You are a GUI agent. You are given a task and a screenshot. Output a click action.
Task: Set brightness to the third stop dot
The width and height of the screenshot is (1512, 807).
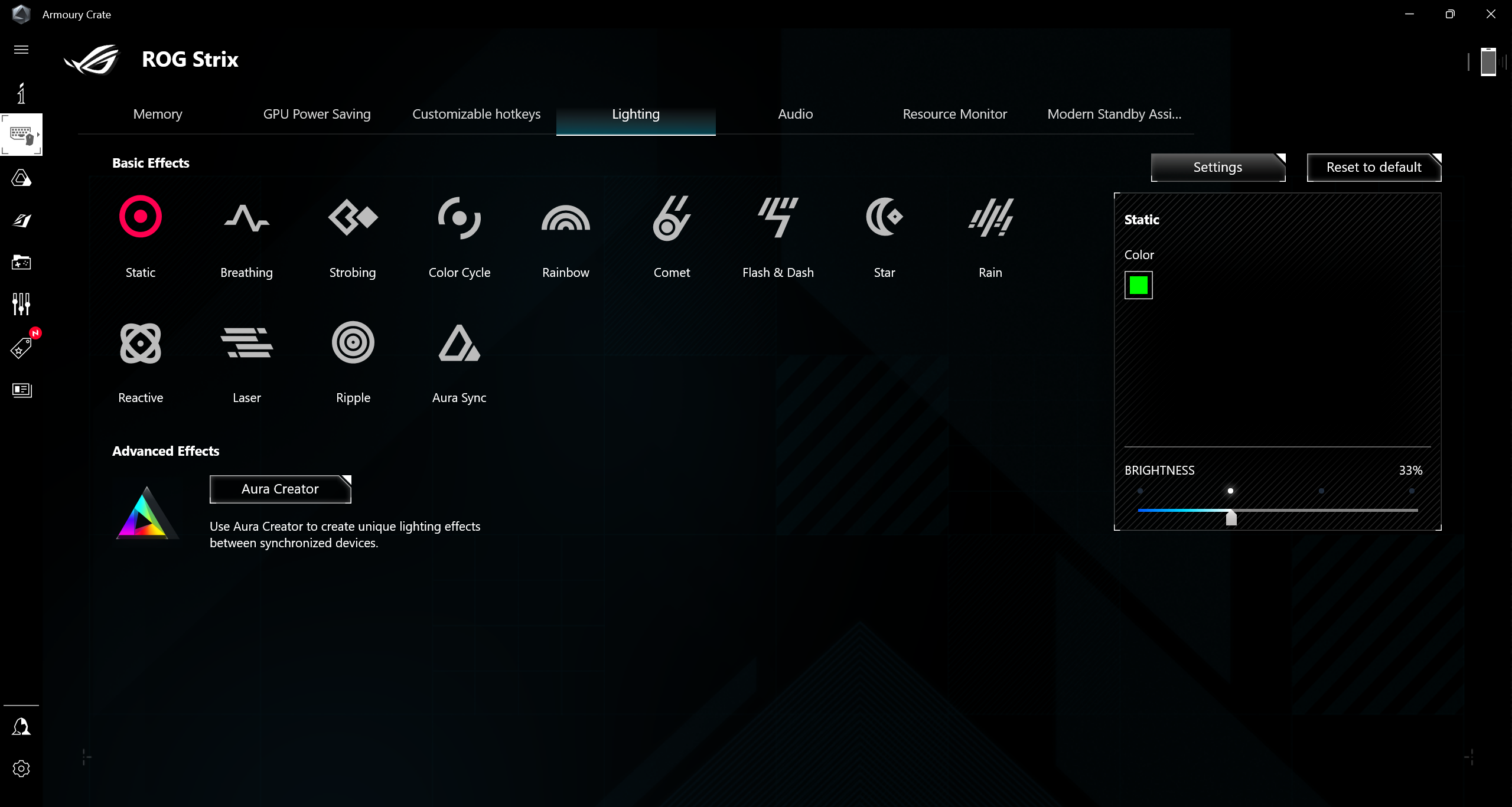click(x=1321, y=491)
